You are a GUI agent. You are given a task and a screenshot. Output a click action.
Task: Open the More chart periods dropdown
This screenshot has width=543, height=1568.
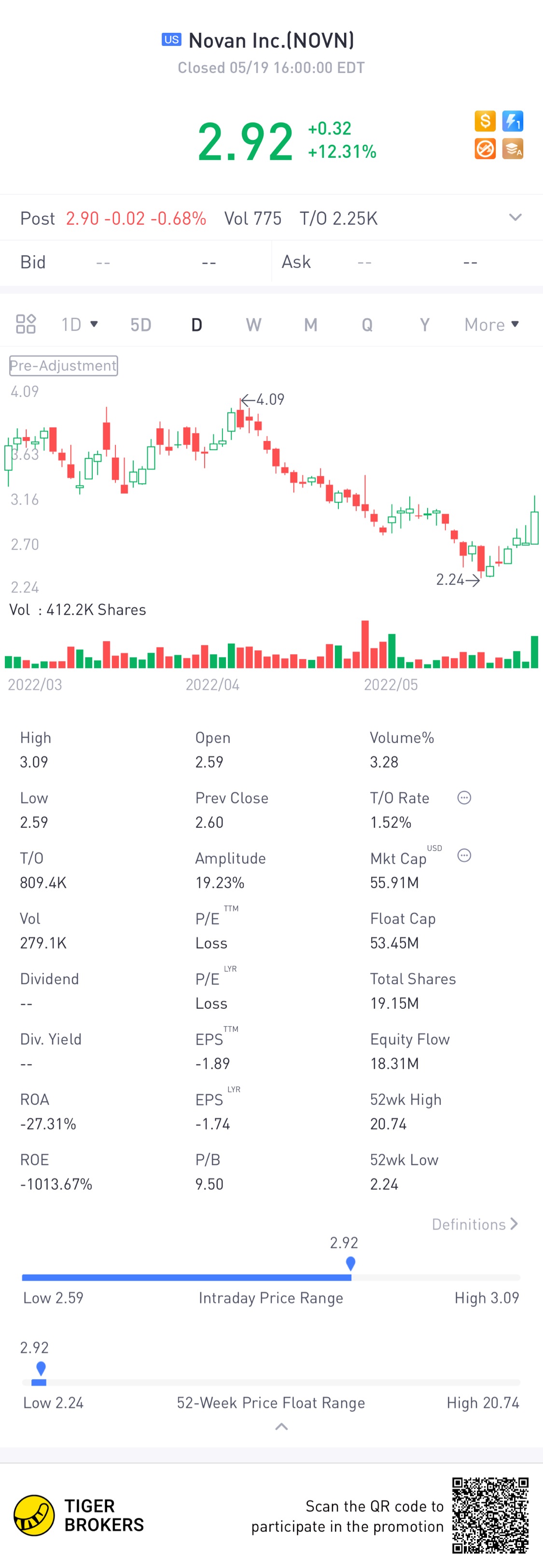pos(491,324)
